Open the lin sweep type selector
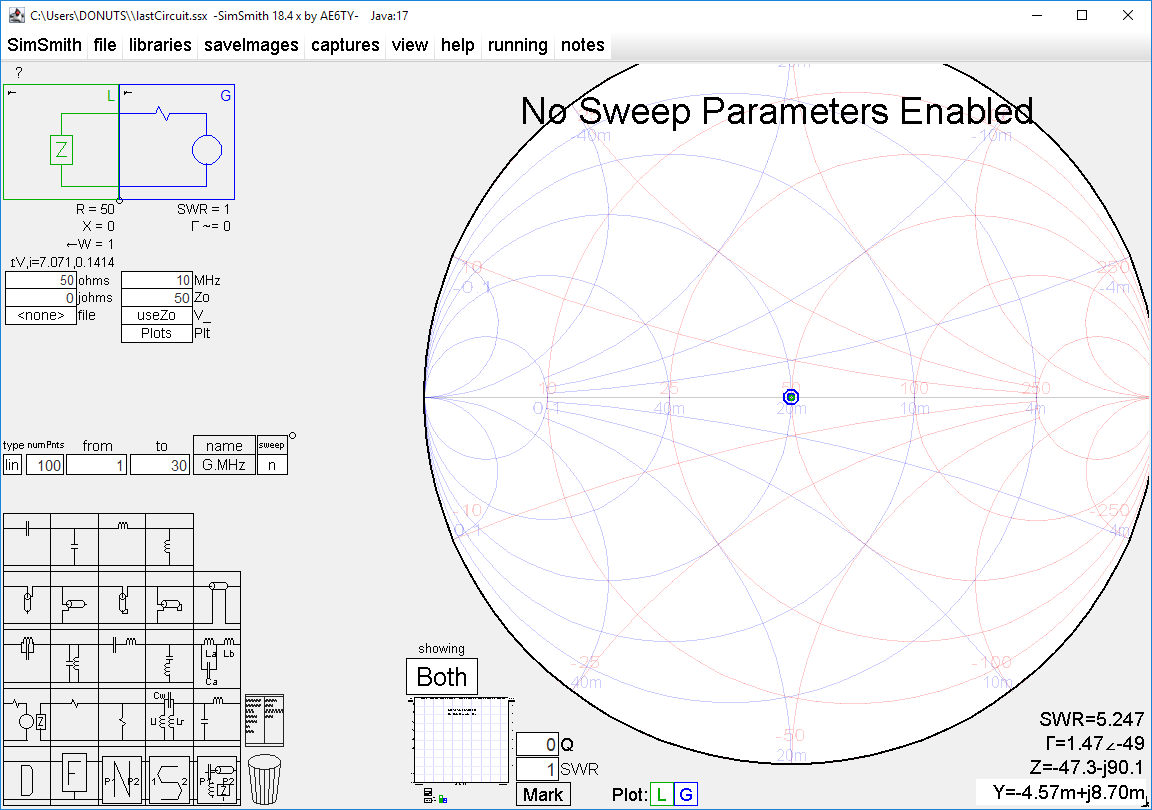The image size is (1152, 810). [11, 465]
